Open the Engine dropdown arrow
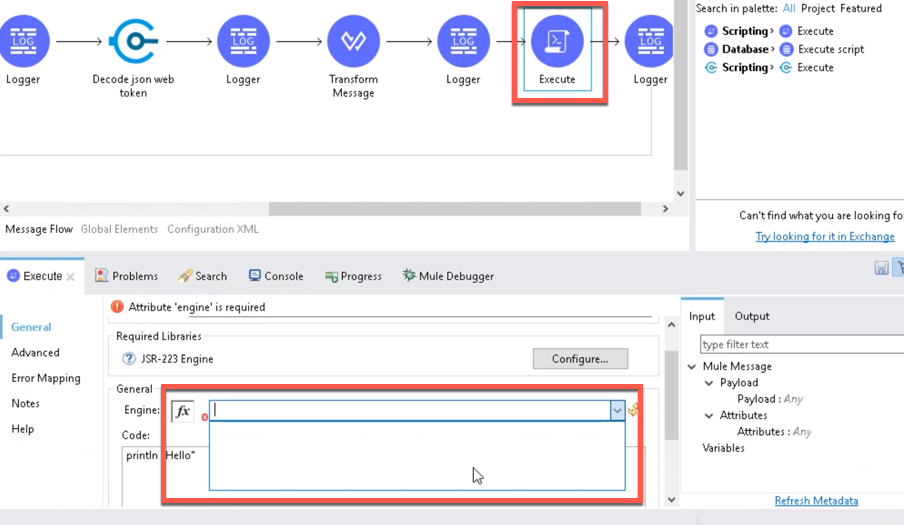904x525 pixels. pos(617,410)
